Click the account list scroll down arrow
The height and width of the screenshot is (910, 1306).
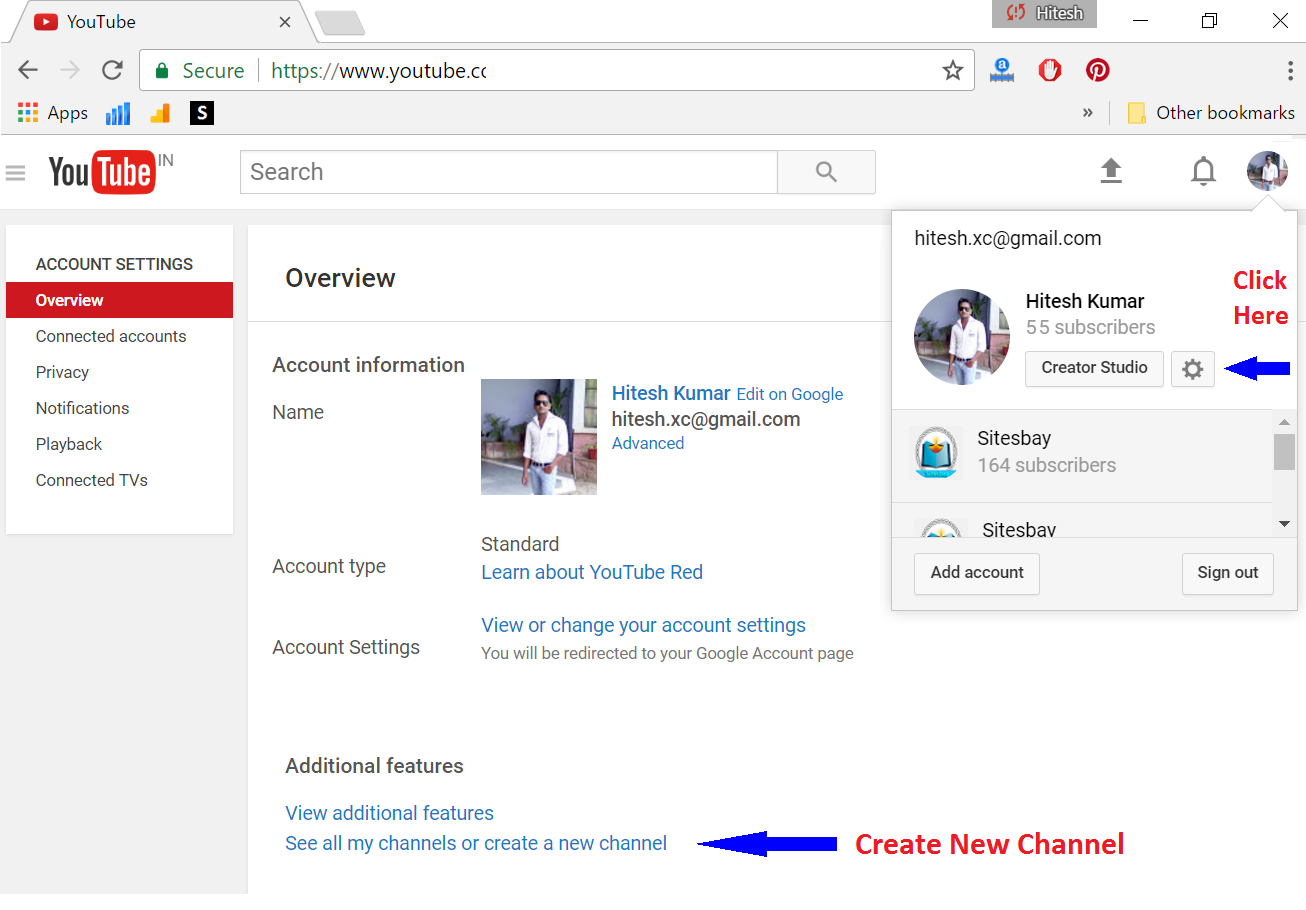click(x=1284, y=525)
